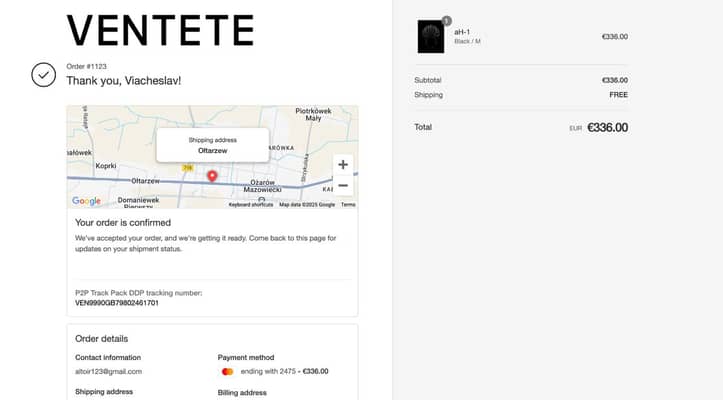Open the map Terms link
Screen dimensions: 723x400
(x=348, y=204)
